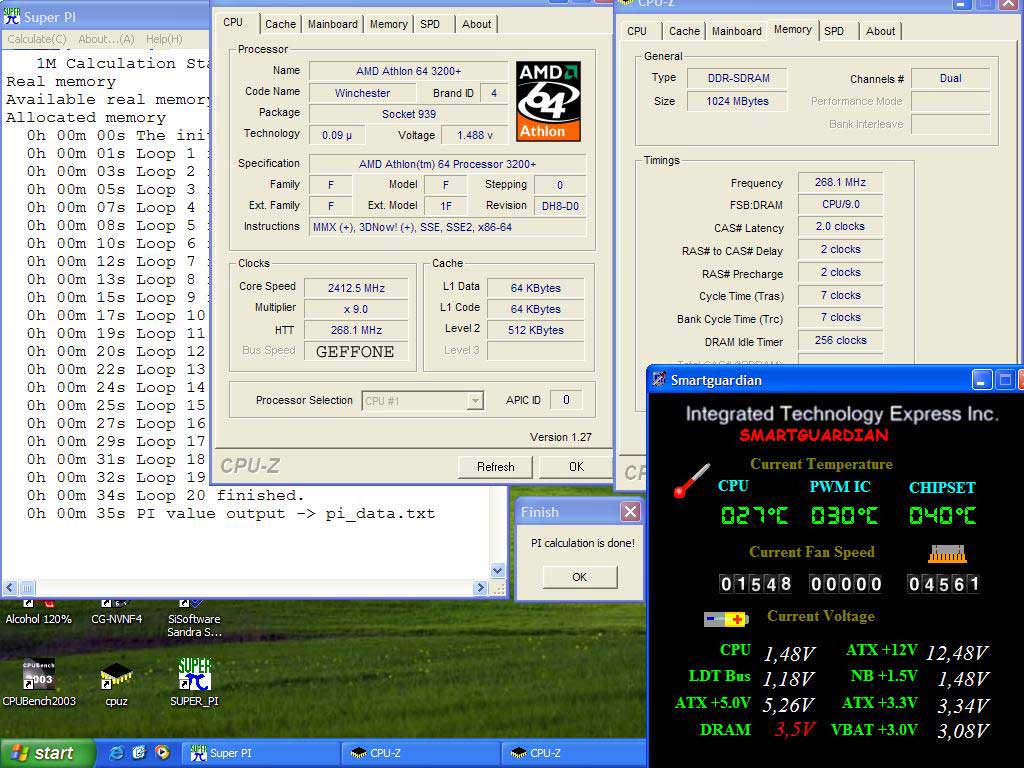Open the SUPER_PI desktop shortcut

click(x=194, y=677)
